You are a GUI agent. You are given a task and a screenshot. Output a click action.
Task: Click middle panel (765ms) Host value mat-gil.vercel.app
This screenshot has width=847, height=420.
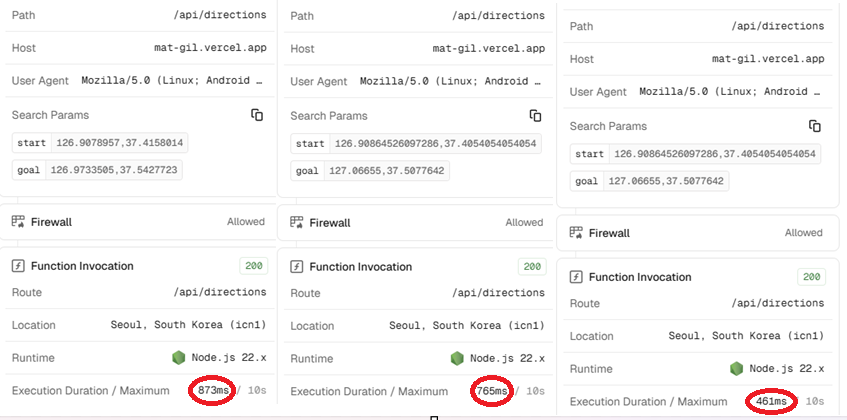click(489, 48)
